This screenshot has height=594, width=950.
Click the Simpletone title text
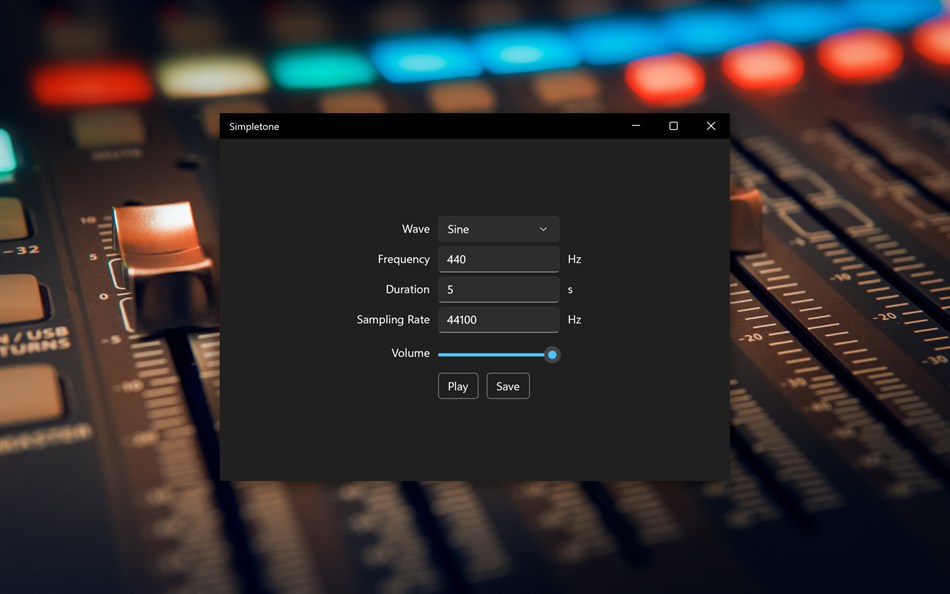254,127
